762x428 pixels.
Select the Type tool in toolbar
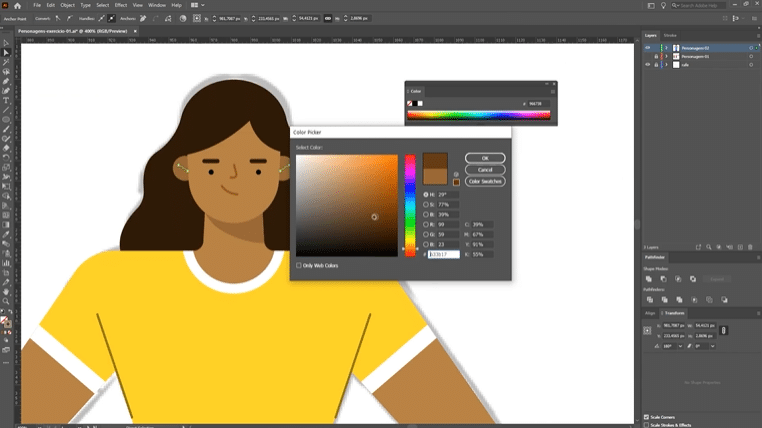(6, 100)
